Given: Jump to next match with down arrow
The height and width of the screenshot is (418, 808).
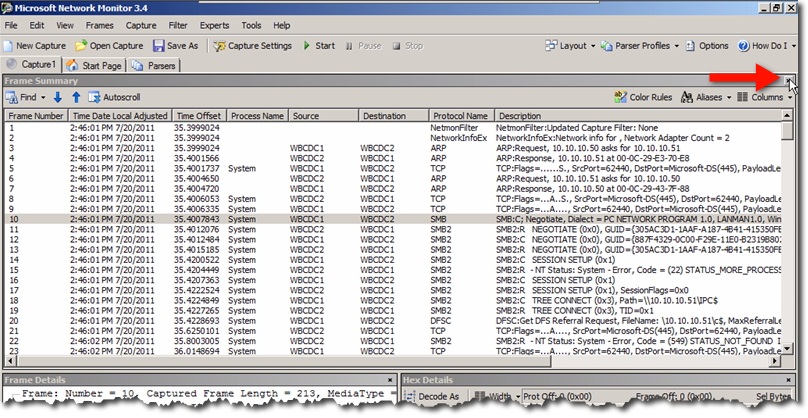Looking at the screenshot, I should [x=57, y=97].
